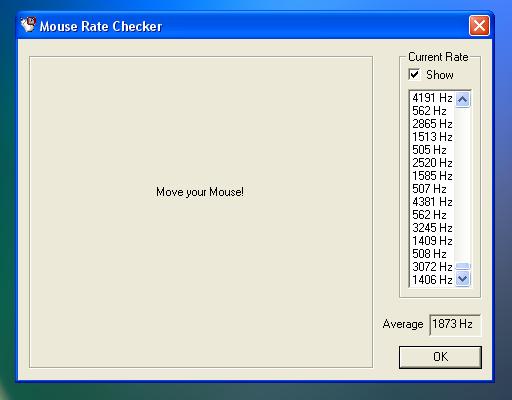The height and width of the screenshot is (400, 512).
Task: Select the 4381 Hz list entry
Action: 432,202
